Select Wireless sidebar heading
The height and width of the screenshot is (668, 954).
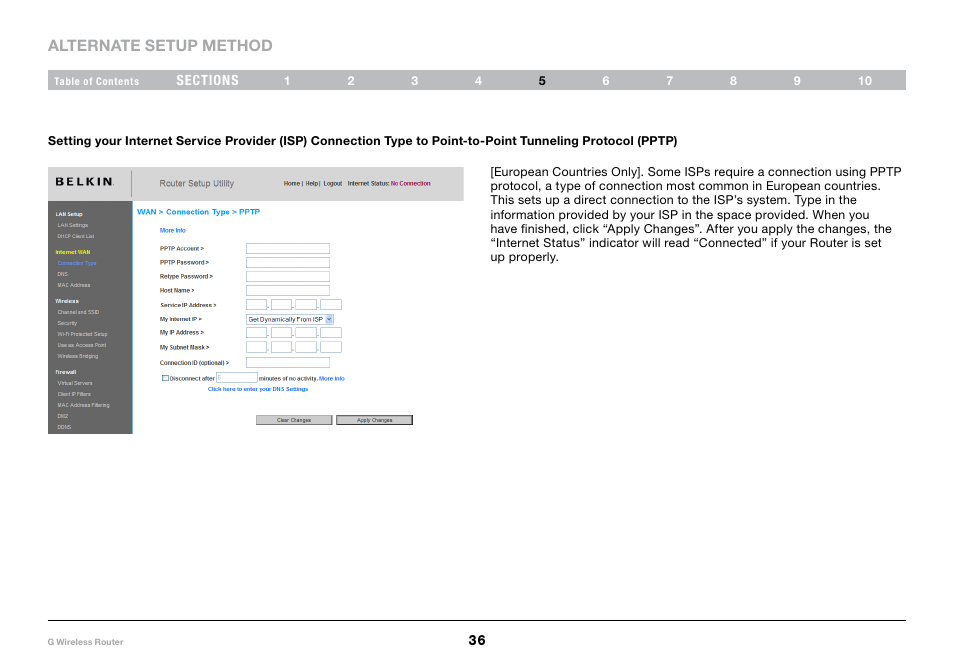coord(67,301)
